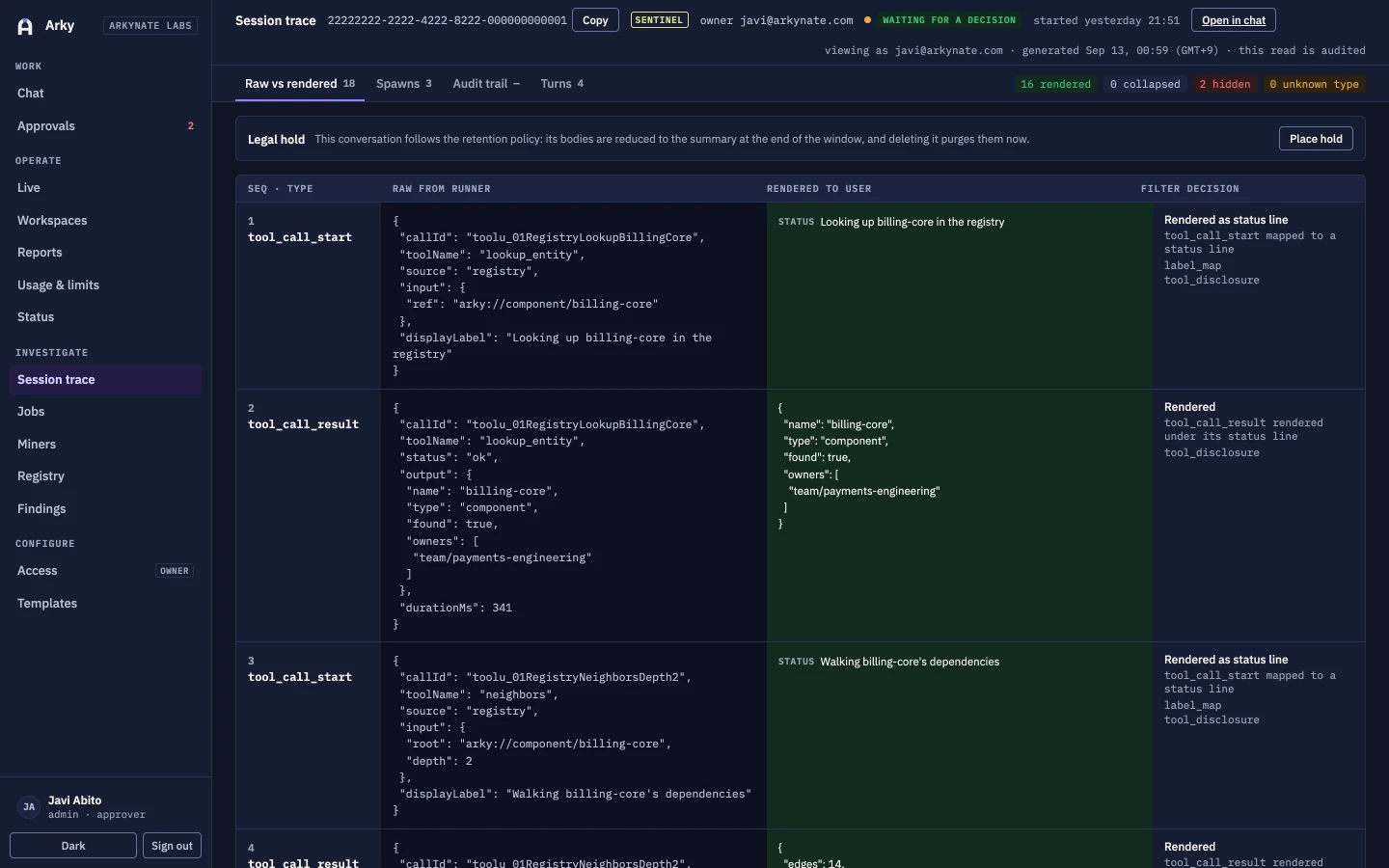Sign out of the account

click(x=173, y=846)
